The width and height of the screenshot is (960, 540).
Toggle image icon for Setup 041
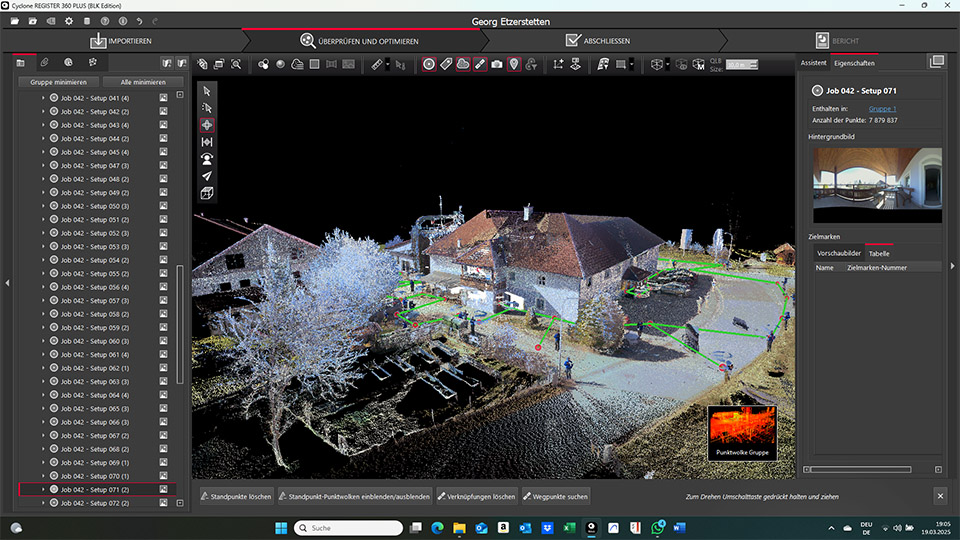pos(163,98)
